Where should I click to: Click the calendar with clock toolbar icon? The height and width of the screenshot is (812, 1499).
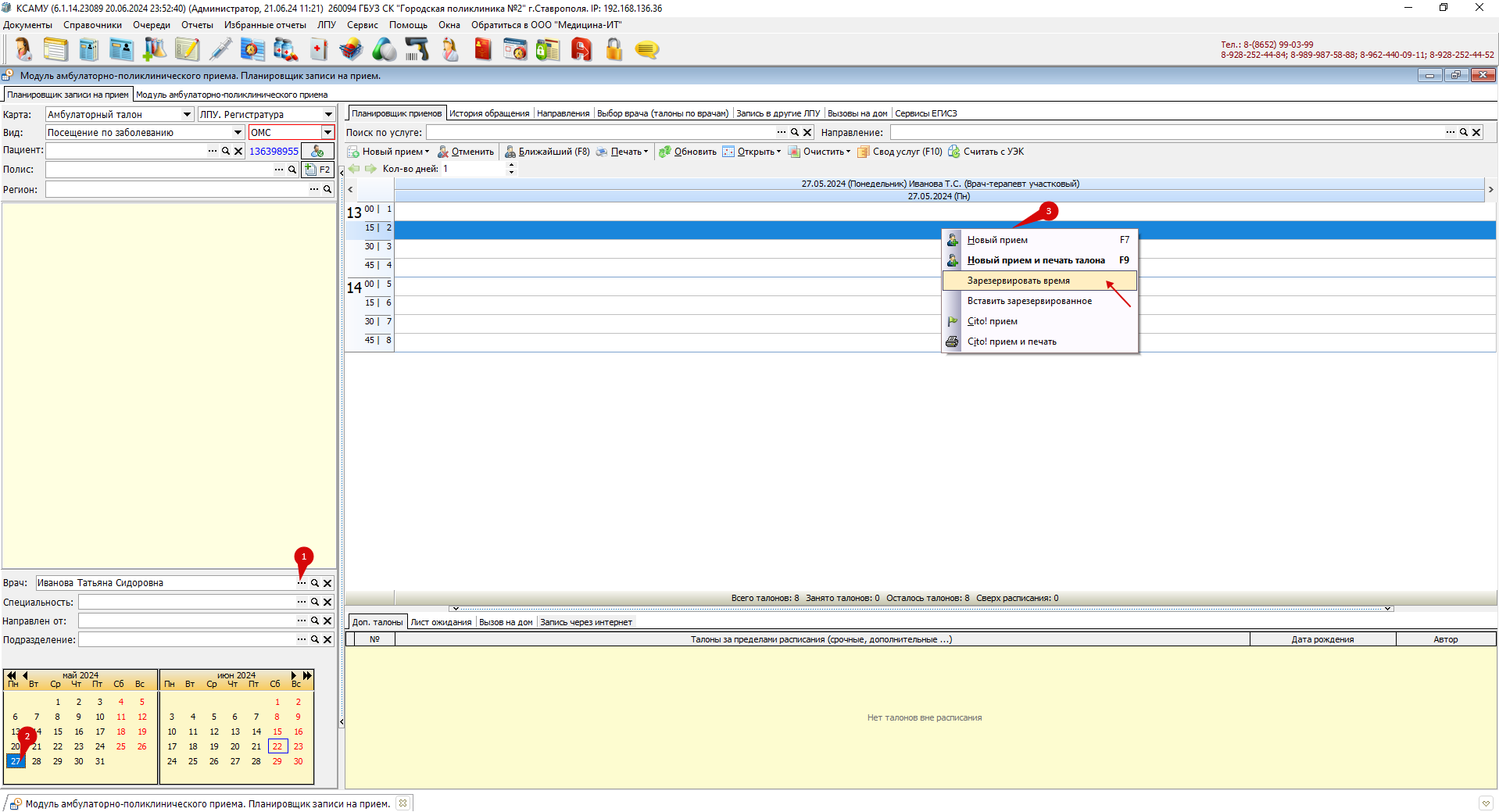pyautogui.click(x=515, y=50)
